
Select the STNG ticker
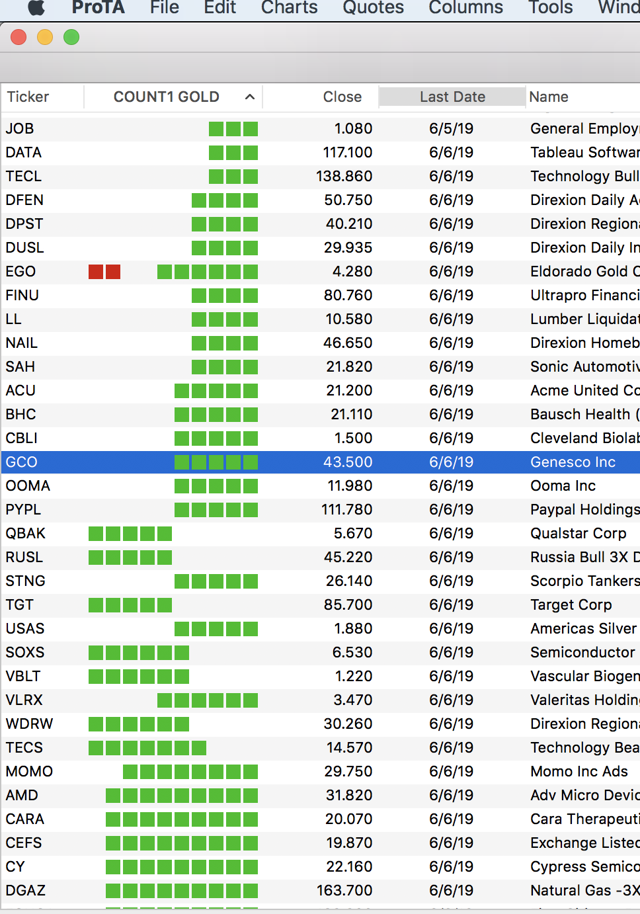25,581
